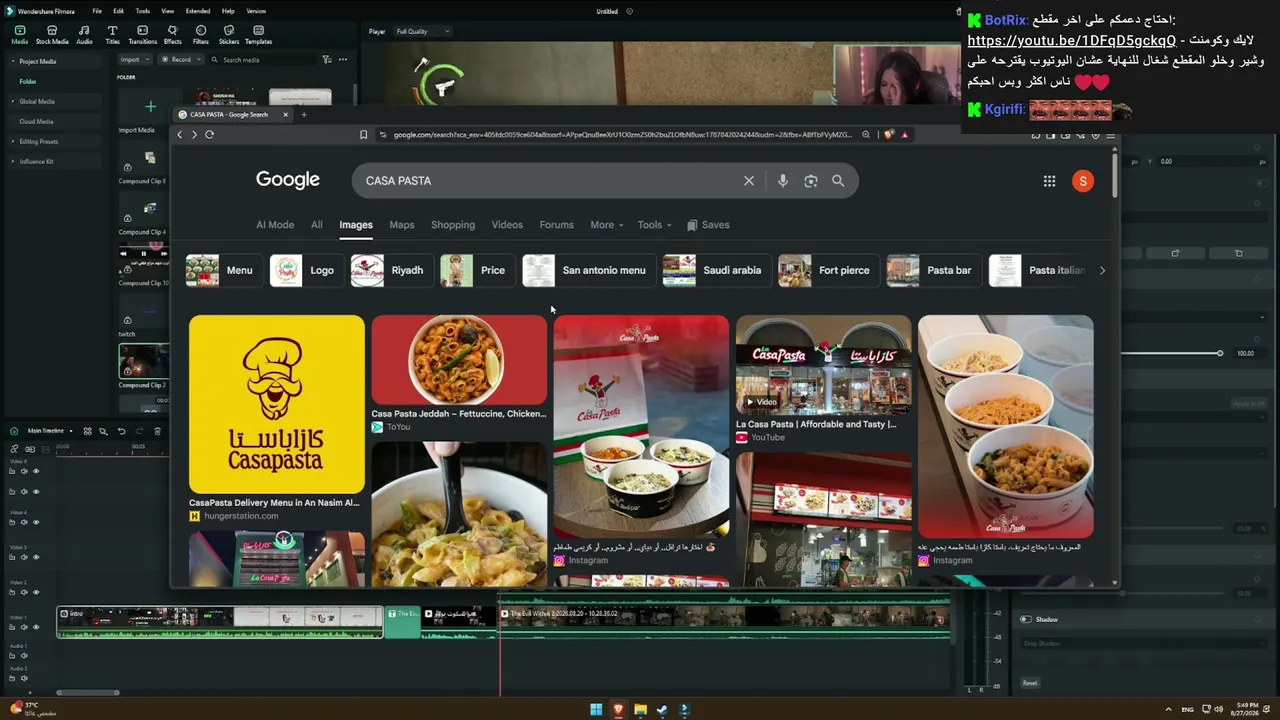Open the Full Quality player dropdown
1280x720 pixels.
[421, 32]
